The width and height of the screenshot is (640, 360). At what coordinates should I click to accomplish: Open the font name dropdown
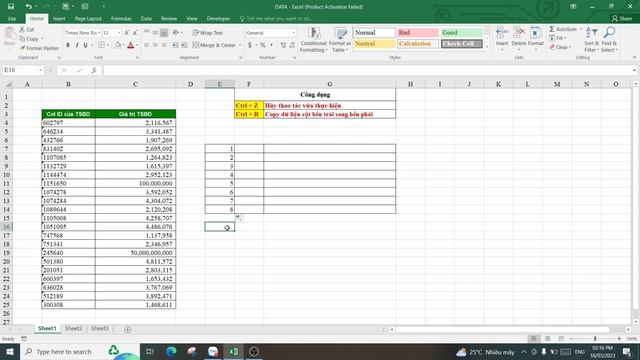[x=99, y=33]
